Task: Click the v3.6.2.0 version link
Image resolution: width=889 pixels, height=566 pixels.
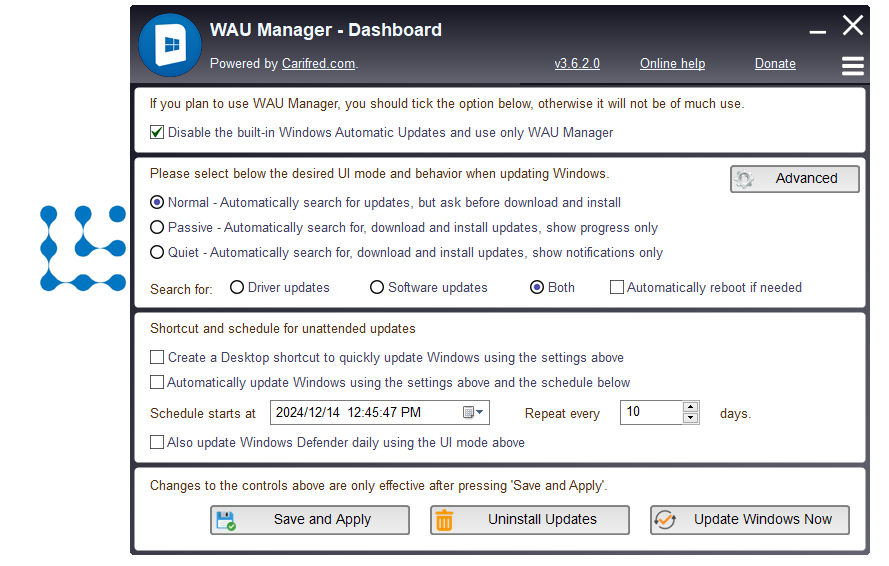Action: tap(577, 64)
